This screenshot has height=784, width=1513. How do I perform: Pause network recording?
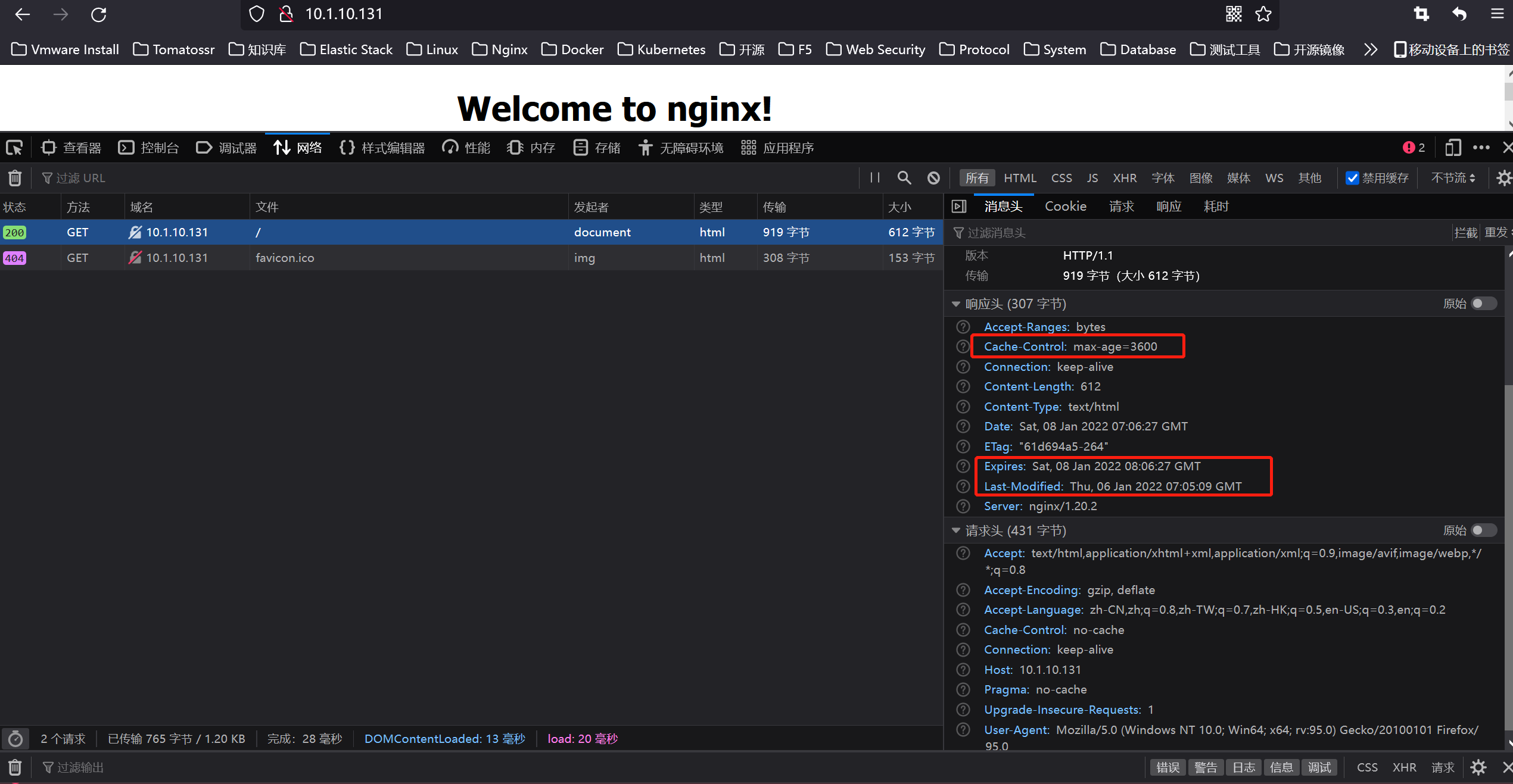coord(874,178)
